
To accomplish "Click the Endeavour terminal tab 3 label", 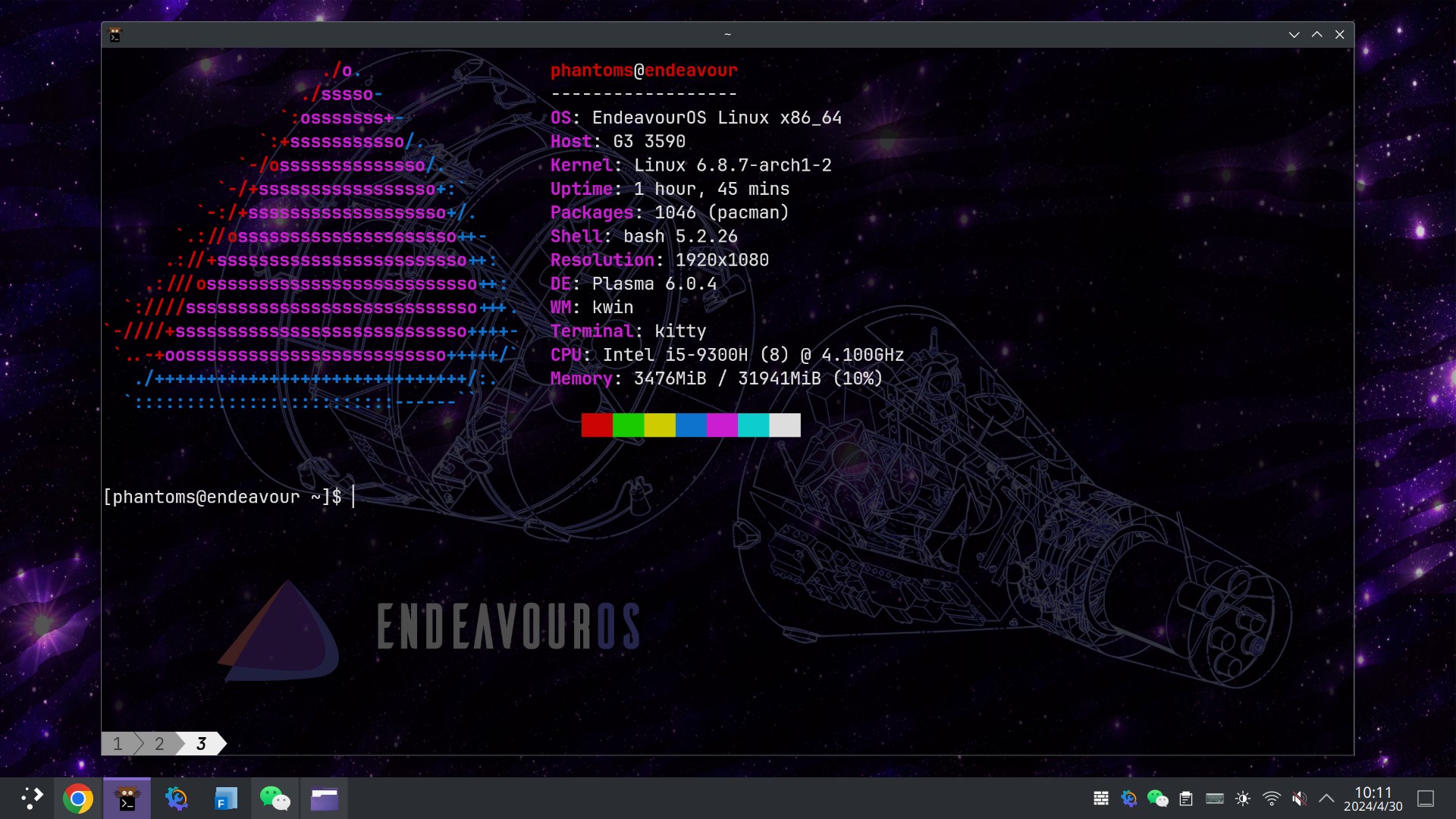I will (x=200, y=743).
